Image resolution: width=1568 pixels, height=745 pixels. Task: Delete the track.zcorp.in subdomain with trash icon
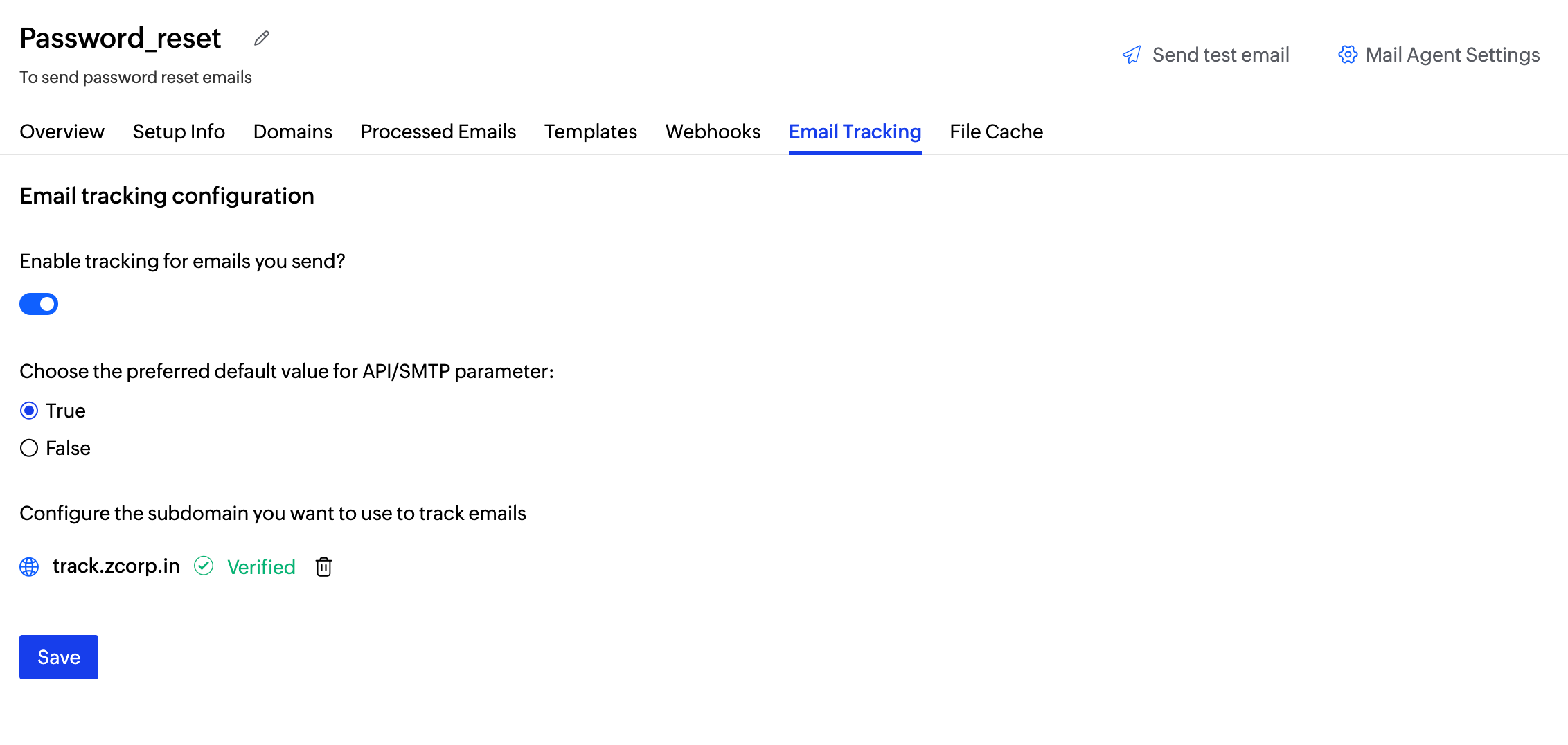click(323, 567)
